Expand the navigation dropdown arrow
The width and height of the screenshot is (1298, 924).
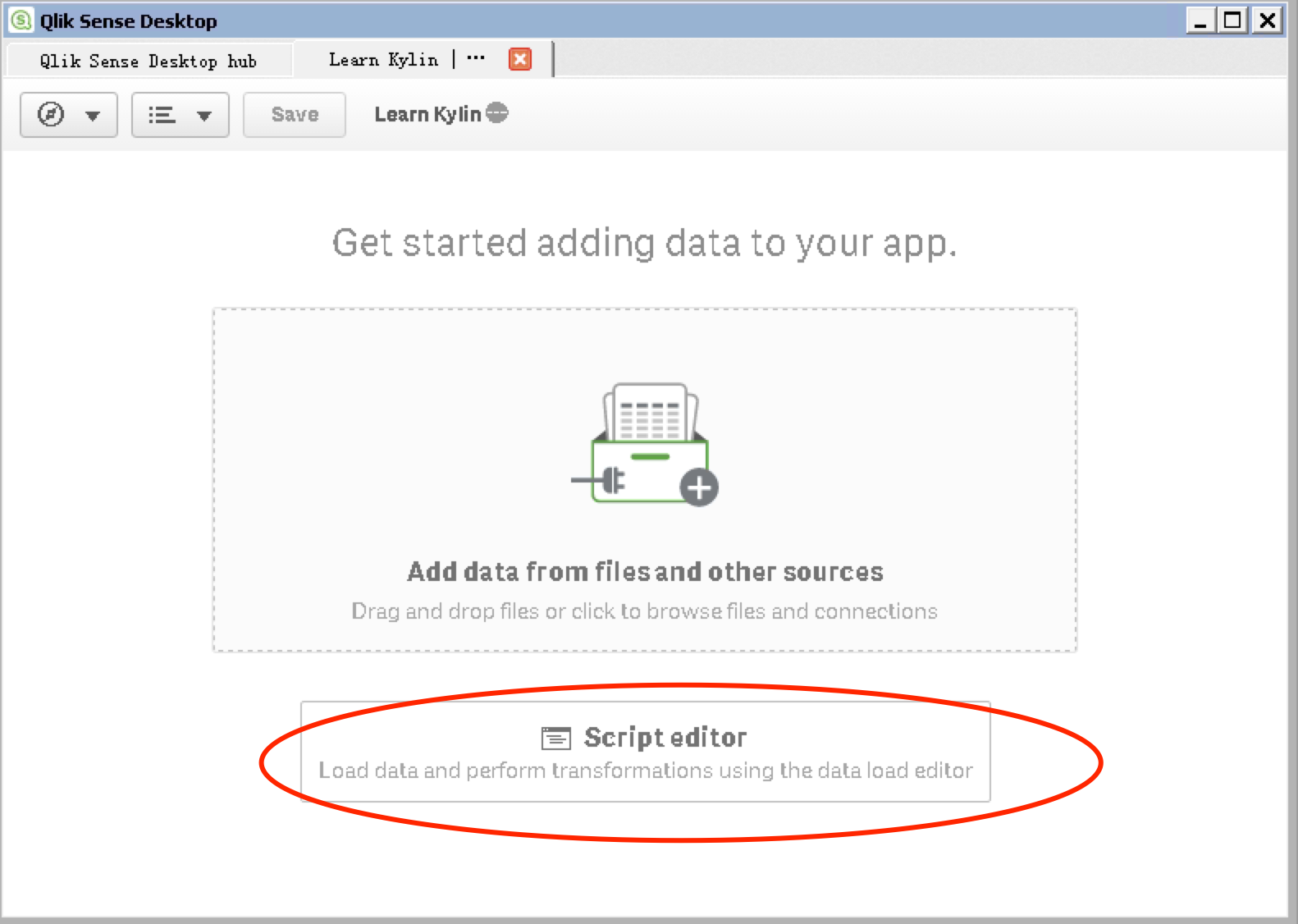(93, 116)
